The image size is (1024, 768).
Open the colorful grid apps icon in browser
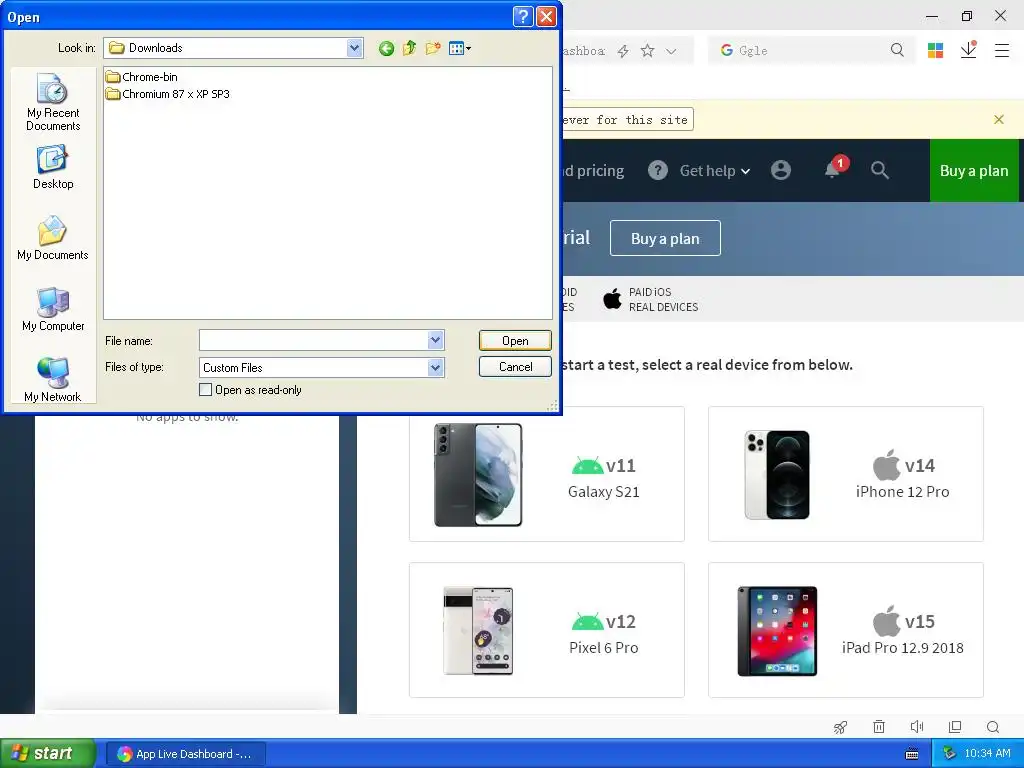[935, 50]
